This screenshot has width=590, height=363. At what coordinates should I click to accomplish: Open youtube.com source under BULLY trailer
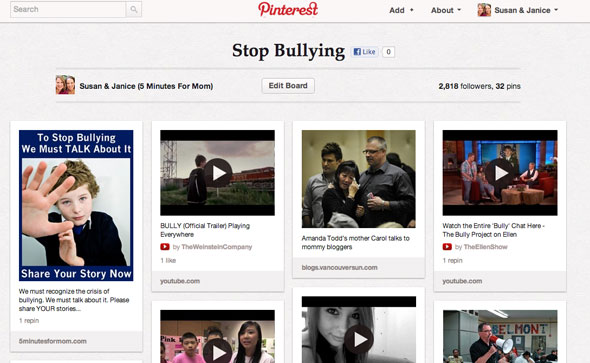click(180, 281)
